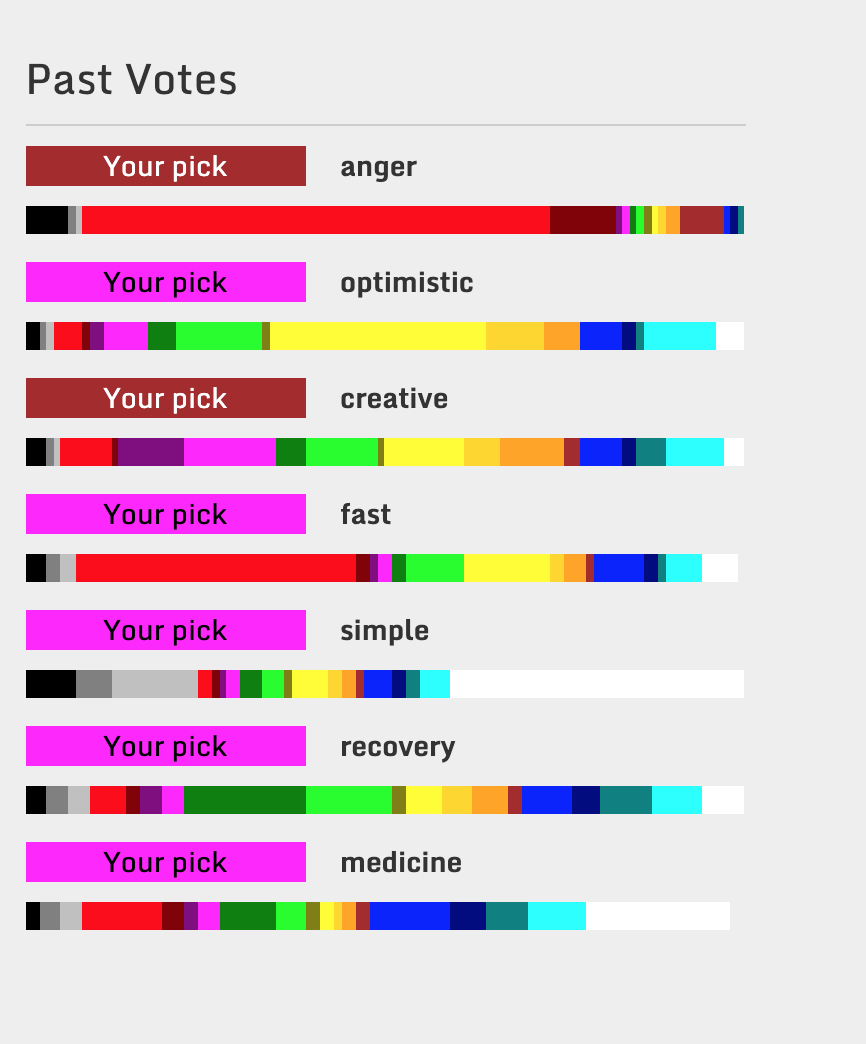Click the magenta "Your pick" box for optimistic
Image resolution: width=866 pixels, height=1044 pixels.
tap(166, 282)
